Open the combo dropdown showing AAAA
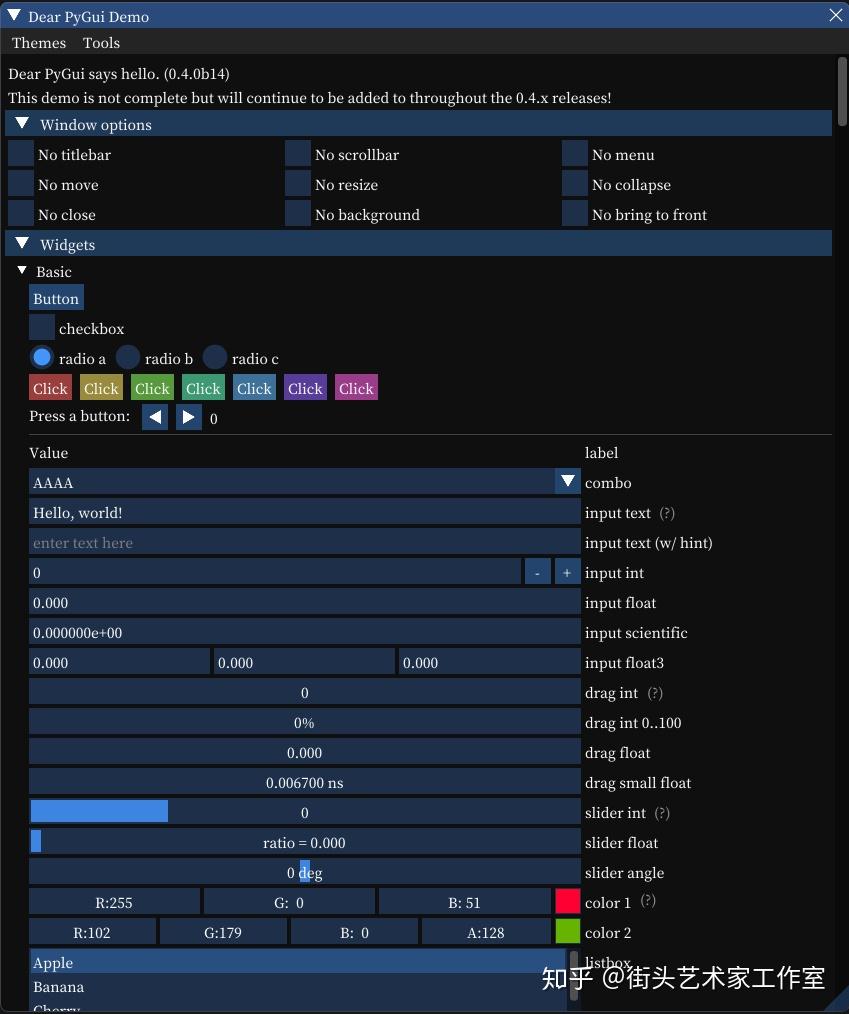This screenshot has width=849, height=1014. tap(568, 482)
